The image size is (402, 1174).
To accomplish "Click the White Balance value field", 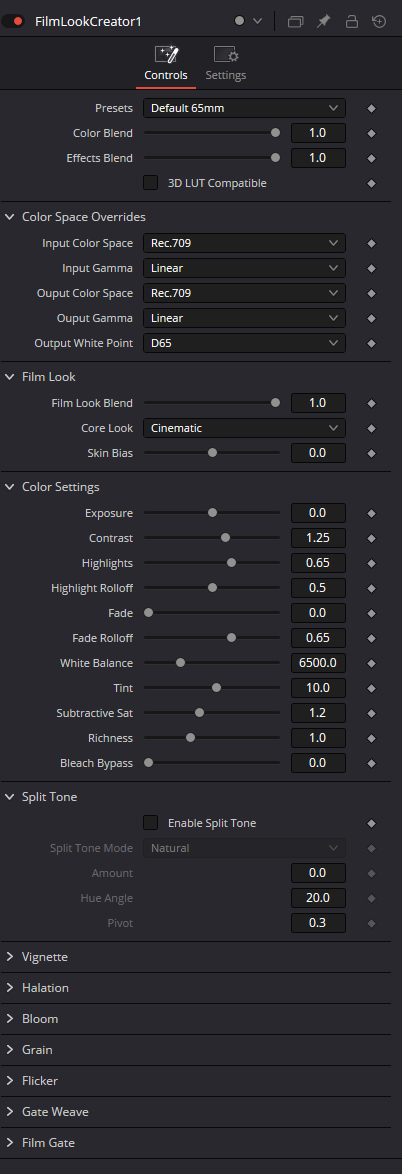I will point(318,663).
